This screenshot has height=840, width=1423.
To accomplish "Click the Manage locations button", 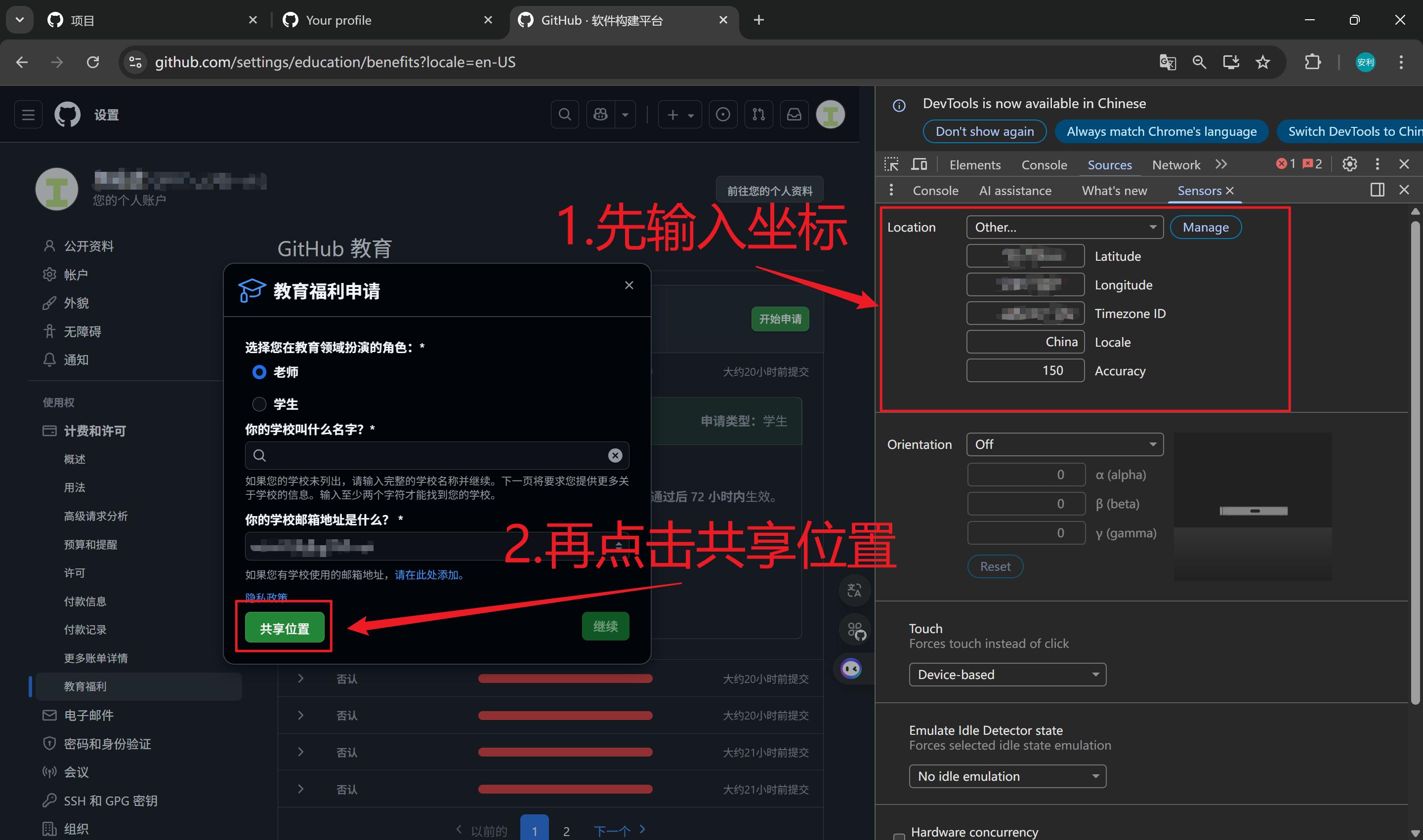I will click(1205, 227).
